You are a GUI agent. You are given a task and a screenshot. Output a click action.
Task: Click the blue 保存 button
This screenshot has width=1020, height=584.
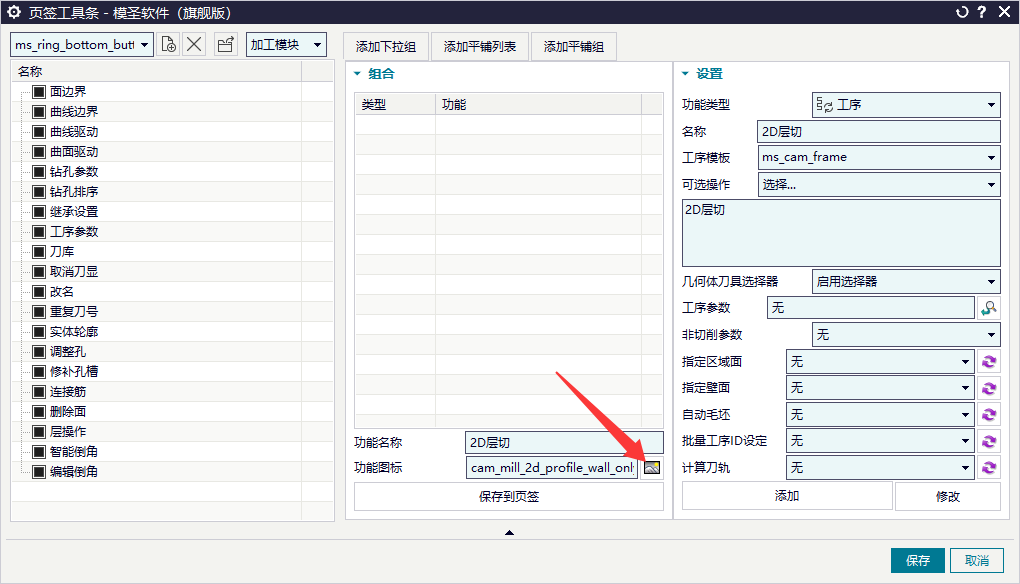tap(918, 560)
